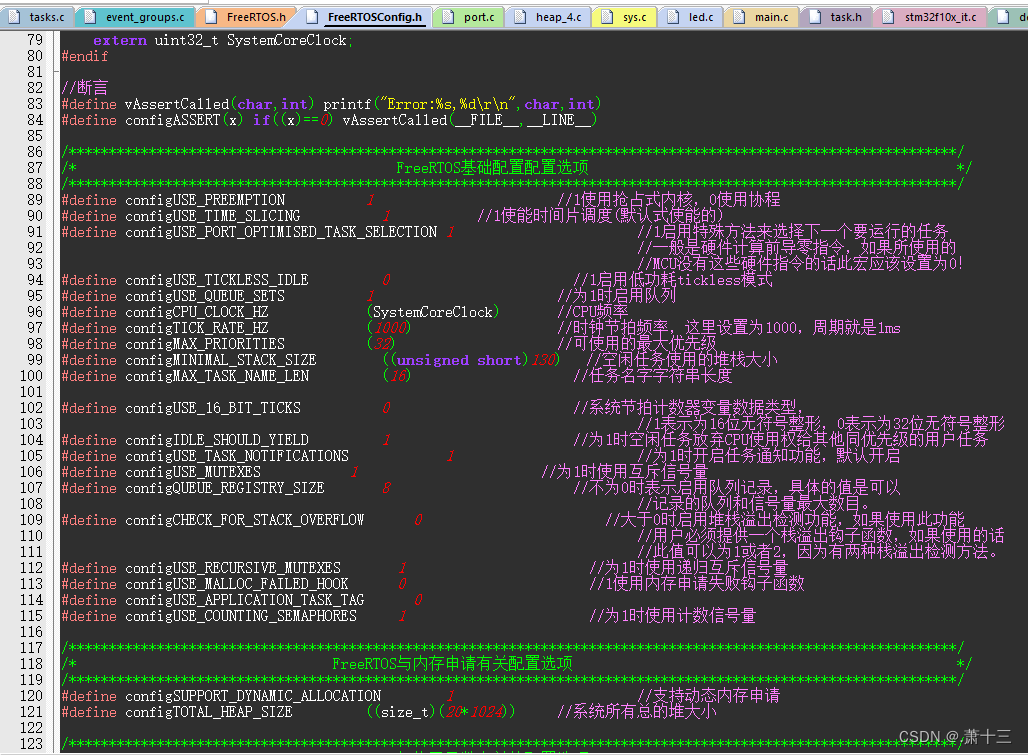The height and width of the screenshot is (755, 1028).
Task: Click line number 100 in the gutter
Action: pyautogui.click(x=34, y=375)
